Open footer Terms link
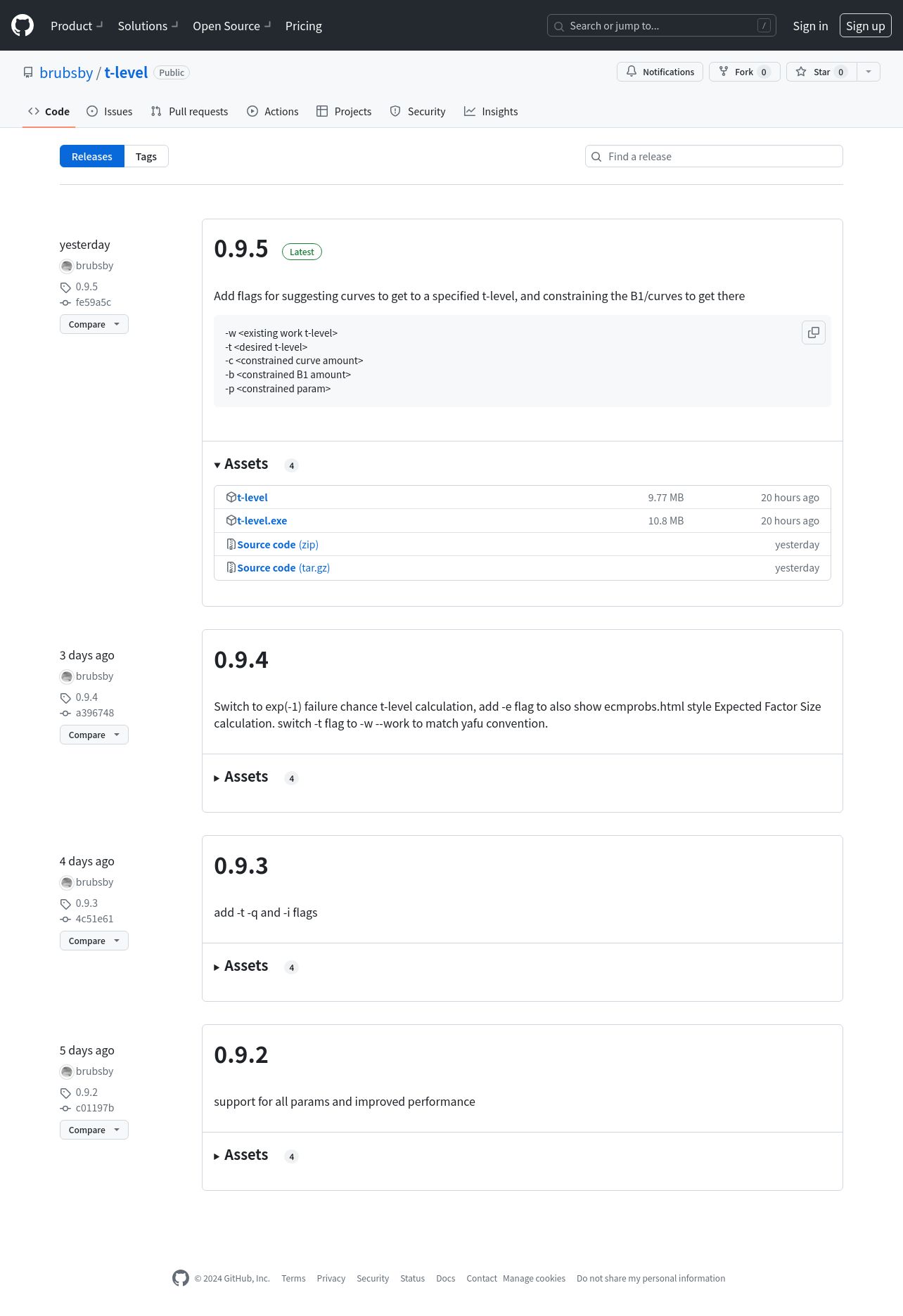Viewport: 903px width, 1316px height. click(x=293, y=1278)
